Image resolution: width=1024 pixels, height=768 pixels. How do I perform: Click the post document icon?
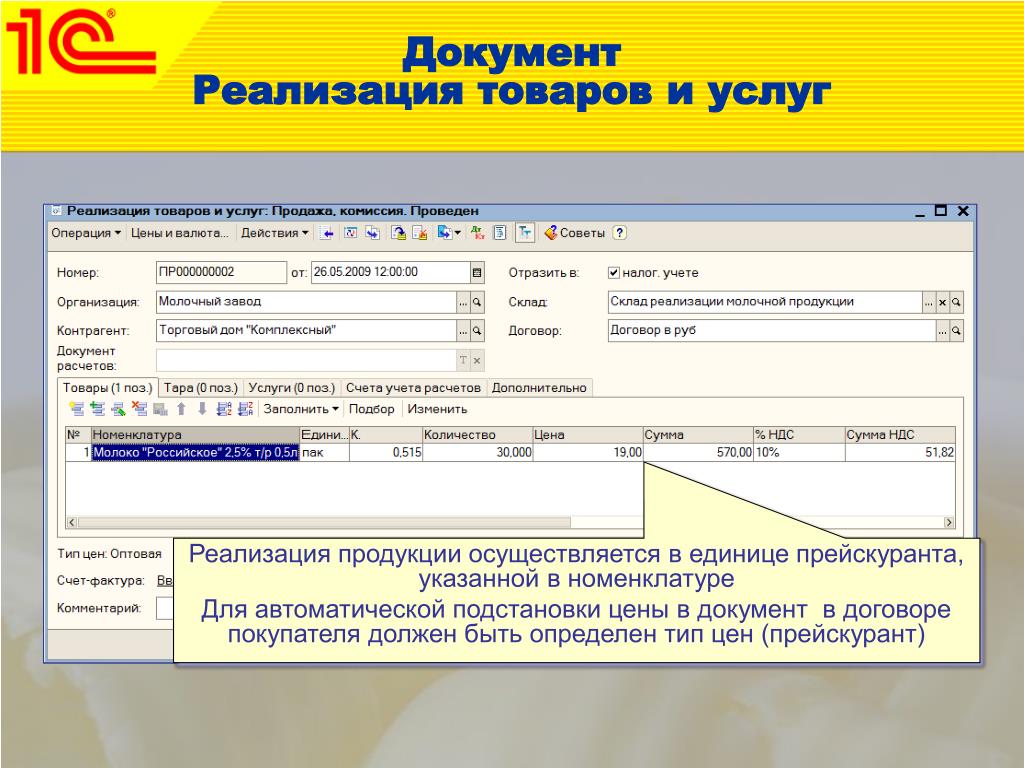point(398,233)
